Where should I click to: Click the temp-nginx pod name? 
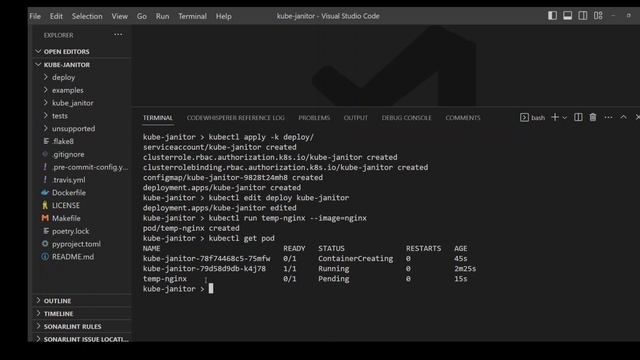pos(165,279)
